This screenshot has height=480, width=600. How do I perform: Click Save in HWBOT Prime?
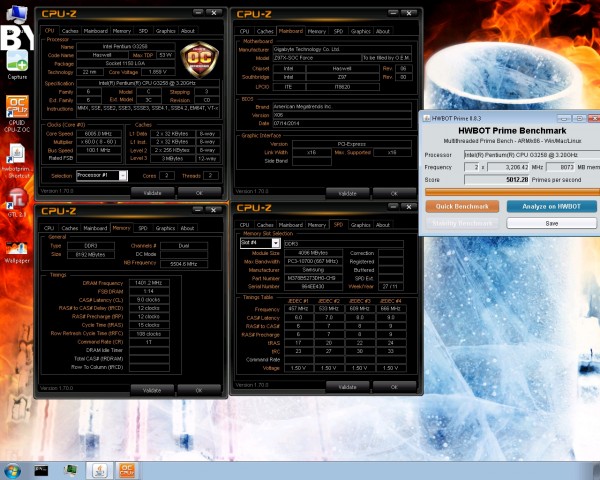[x=551, y=223]
